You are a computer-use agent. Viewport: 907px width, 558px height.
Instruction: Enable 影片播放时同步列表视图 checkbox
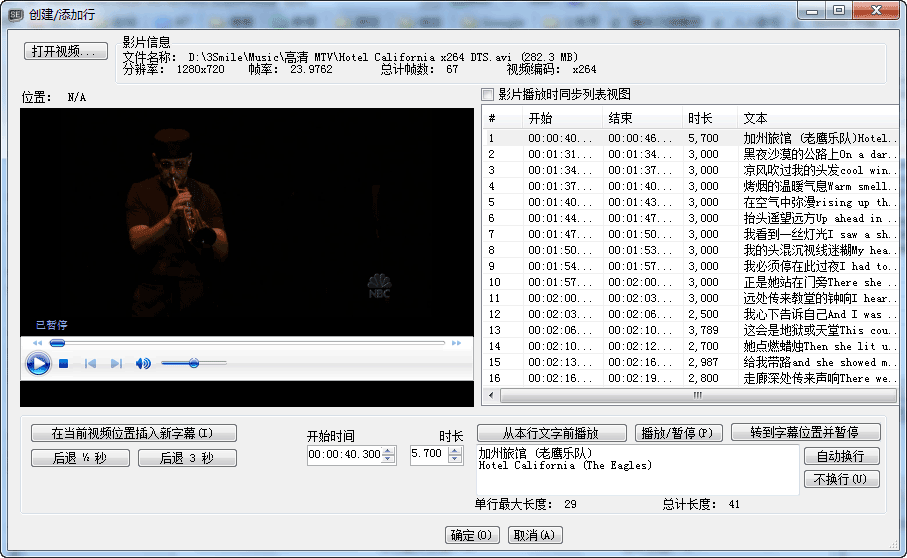[488, 94]
